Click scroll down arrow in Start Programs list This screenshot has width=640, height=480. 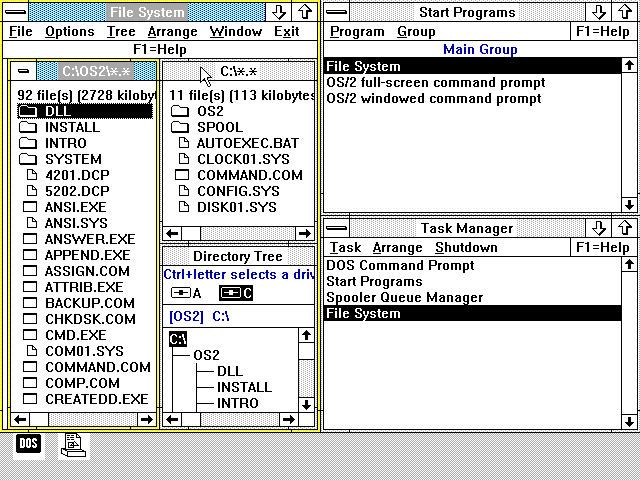point(629,204)
